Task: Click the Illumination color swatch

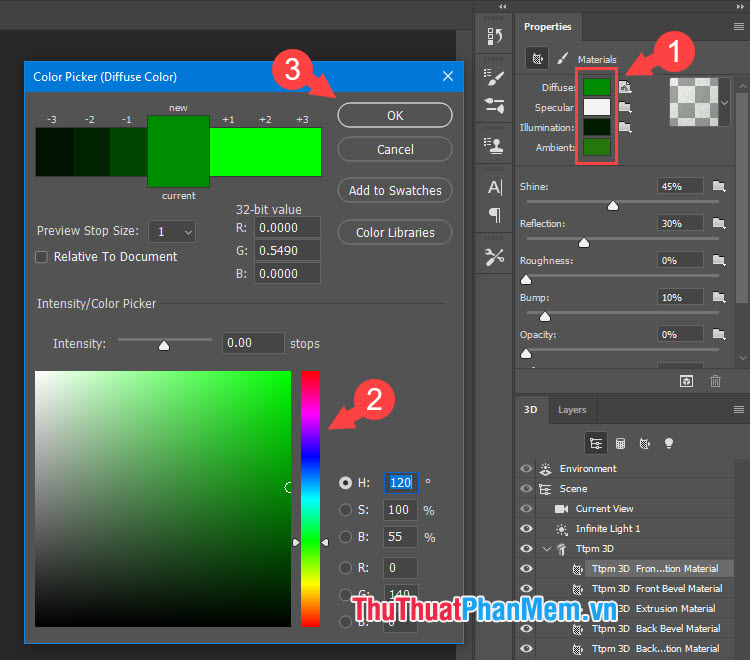Action: click(596, 127)
